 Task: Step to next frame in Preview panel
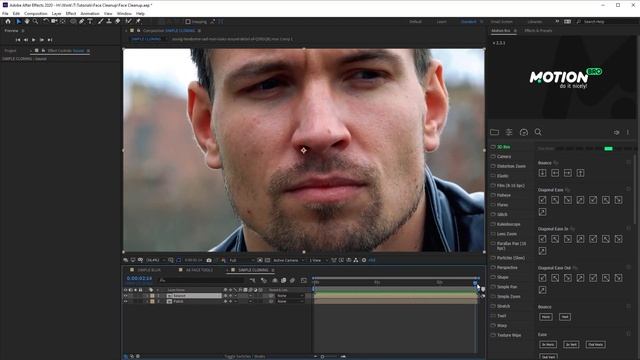point(42,40)
